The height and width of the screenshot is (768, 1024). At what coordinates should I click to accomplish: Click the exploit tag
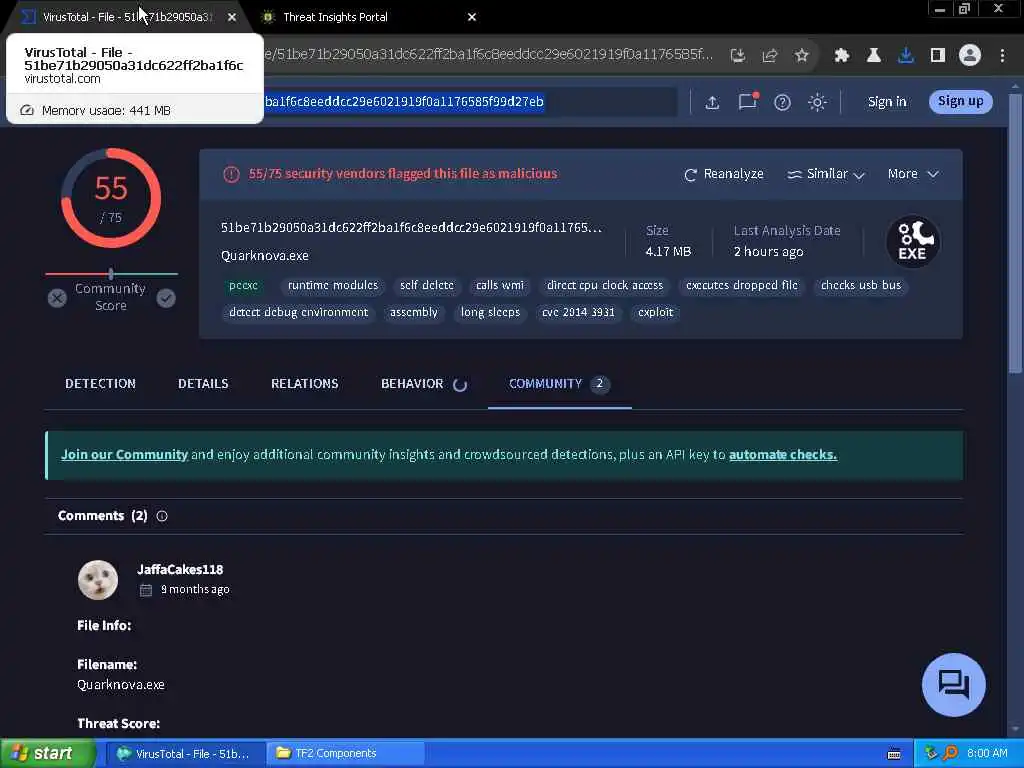(655, 312)
